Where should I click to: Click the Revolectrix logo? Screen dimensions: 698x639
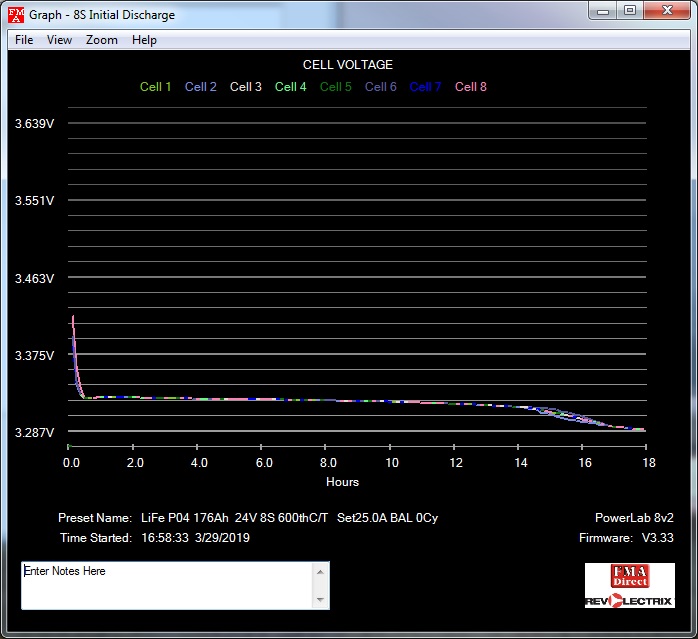click(630, 600)
